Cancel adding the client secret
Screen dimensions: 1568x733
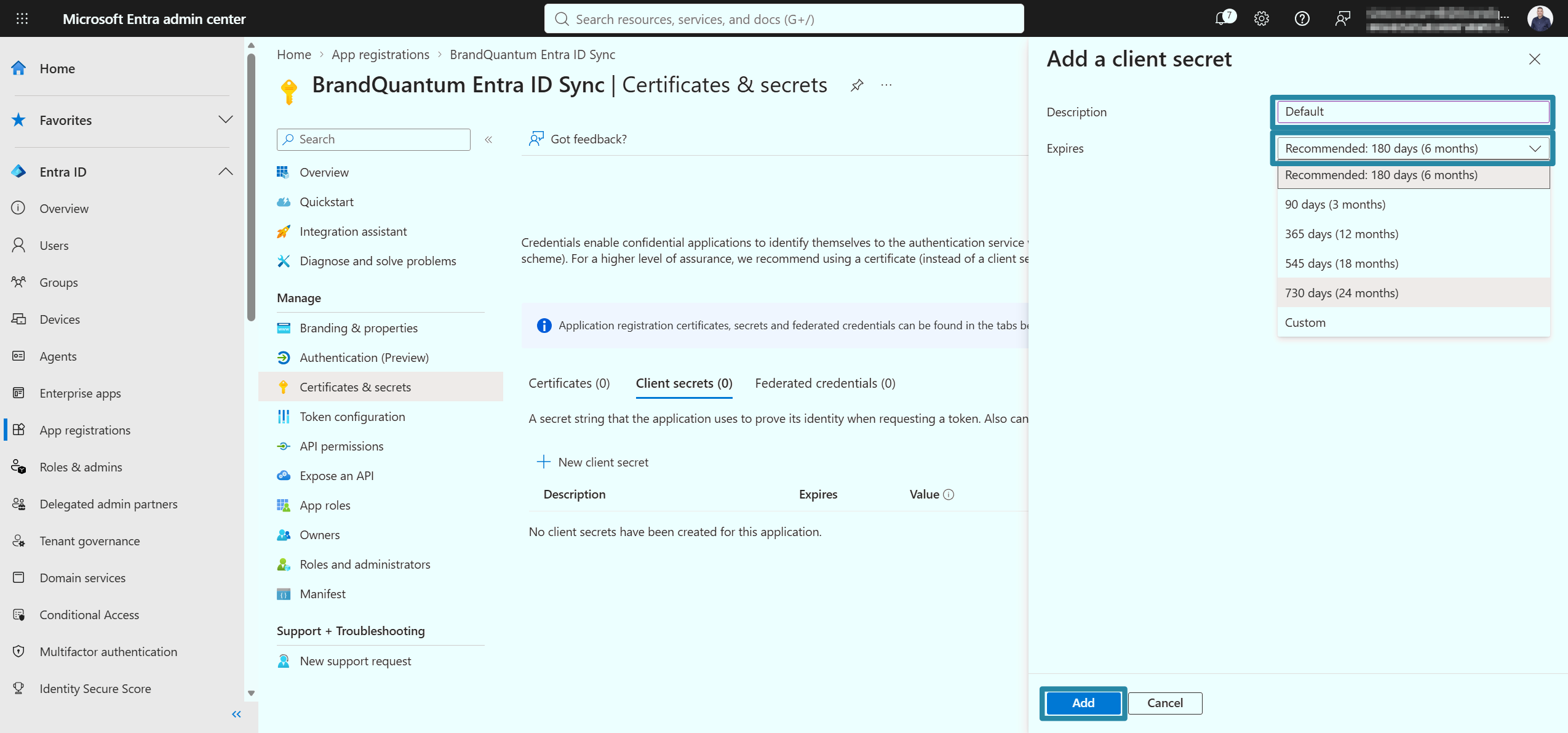click(1164, 703)
